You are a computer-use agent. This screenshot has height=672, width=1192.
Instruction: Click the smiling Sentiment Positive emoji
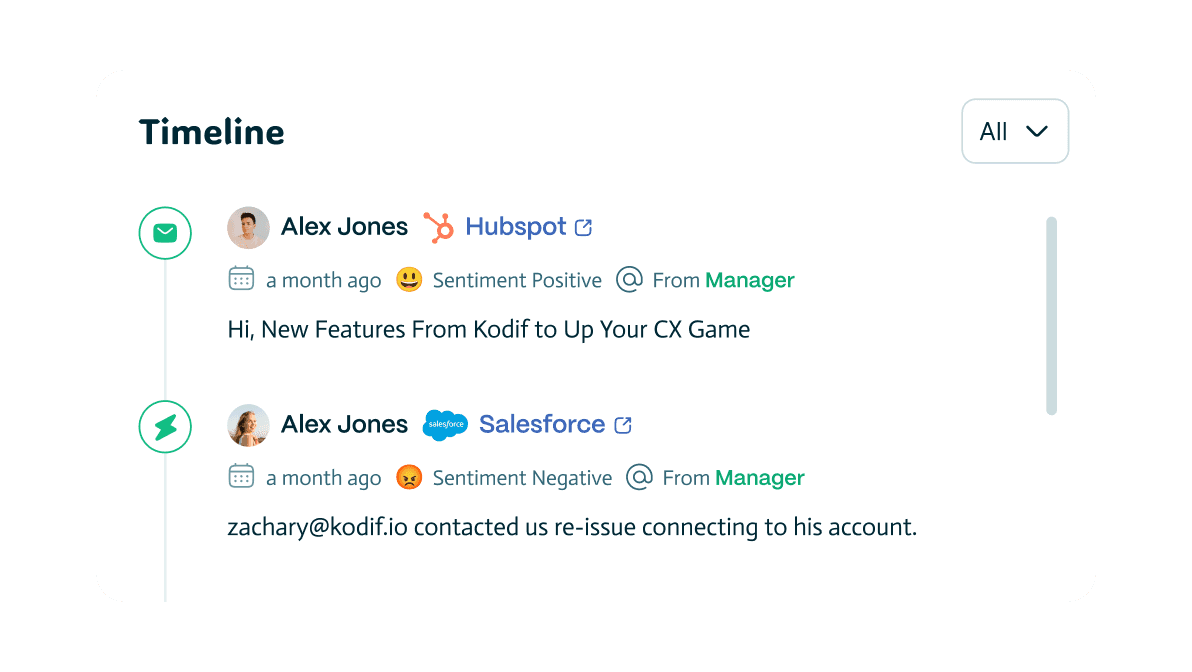[409, 280]
